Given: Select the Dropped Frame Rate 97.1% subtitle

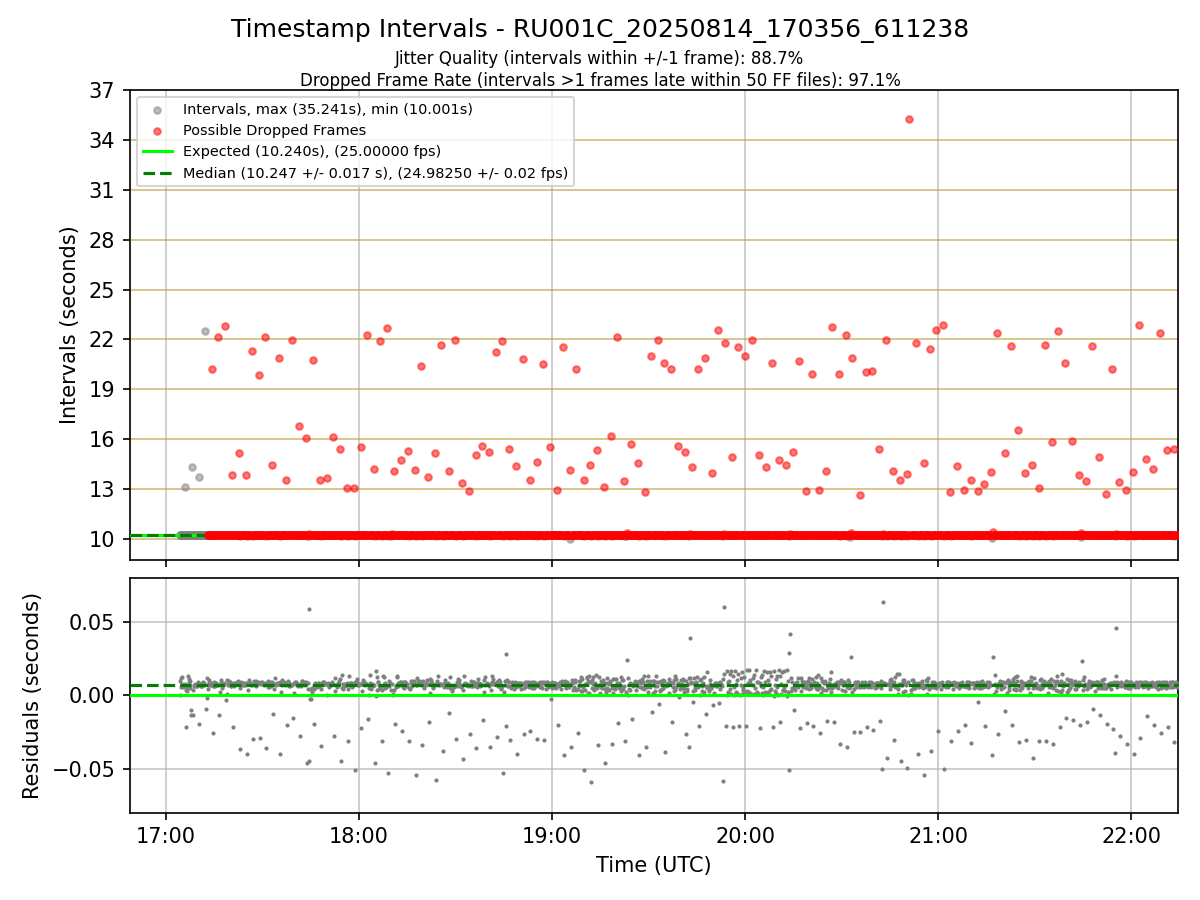Looking at the screenshot, I should point(600,80).
